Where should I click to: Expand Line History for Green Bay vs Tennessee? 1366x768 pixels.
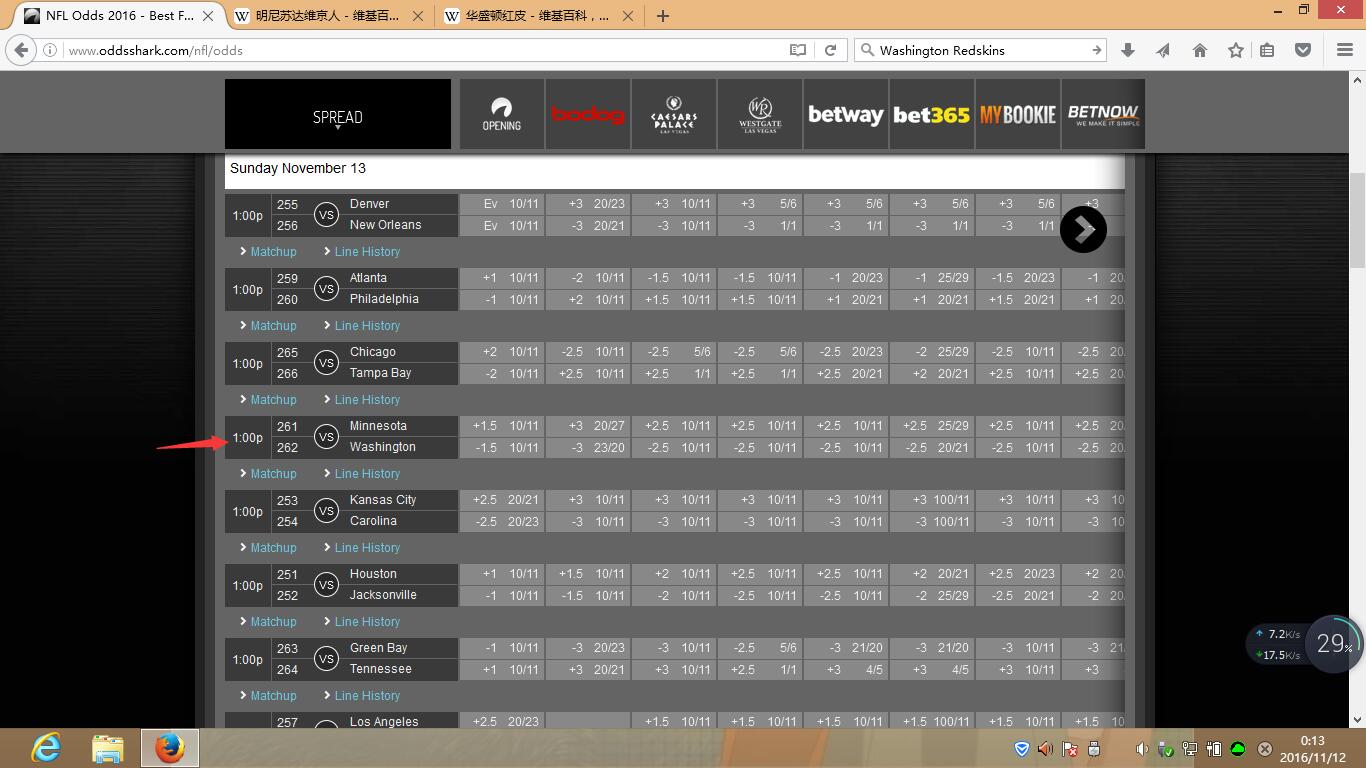(x=366, y=696)
